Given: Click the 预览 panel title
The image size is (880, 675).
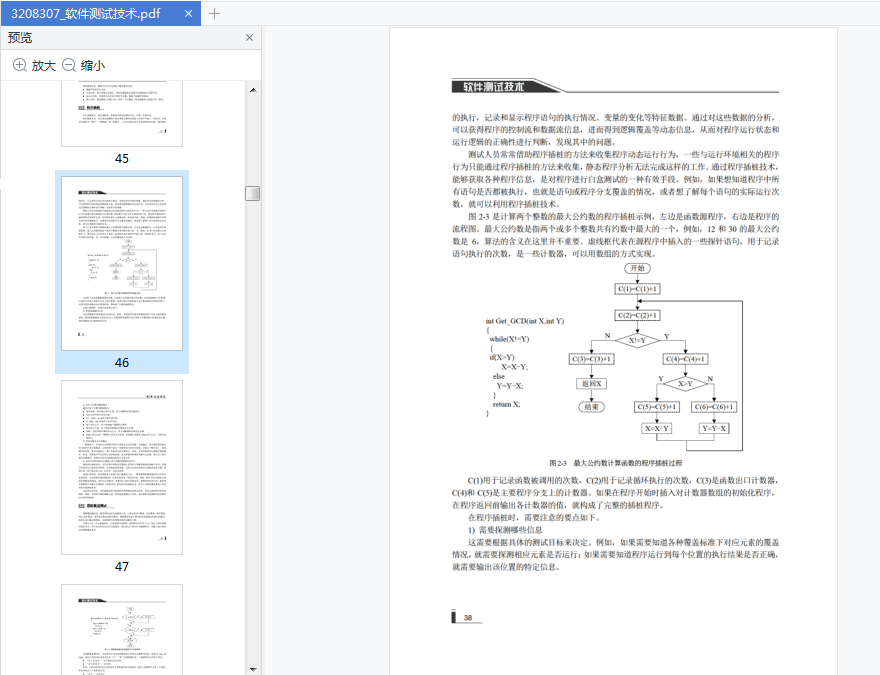Looking at the screenshot, I should 20,38.
